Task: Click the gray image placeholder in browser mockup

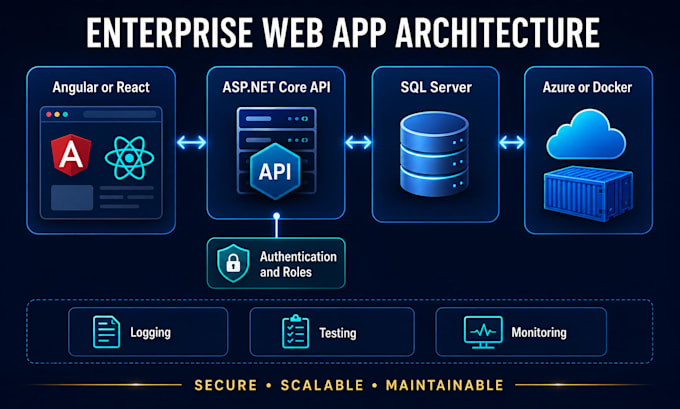Action: tap(72, 198)
